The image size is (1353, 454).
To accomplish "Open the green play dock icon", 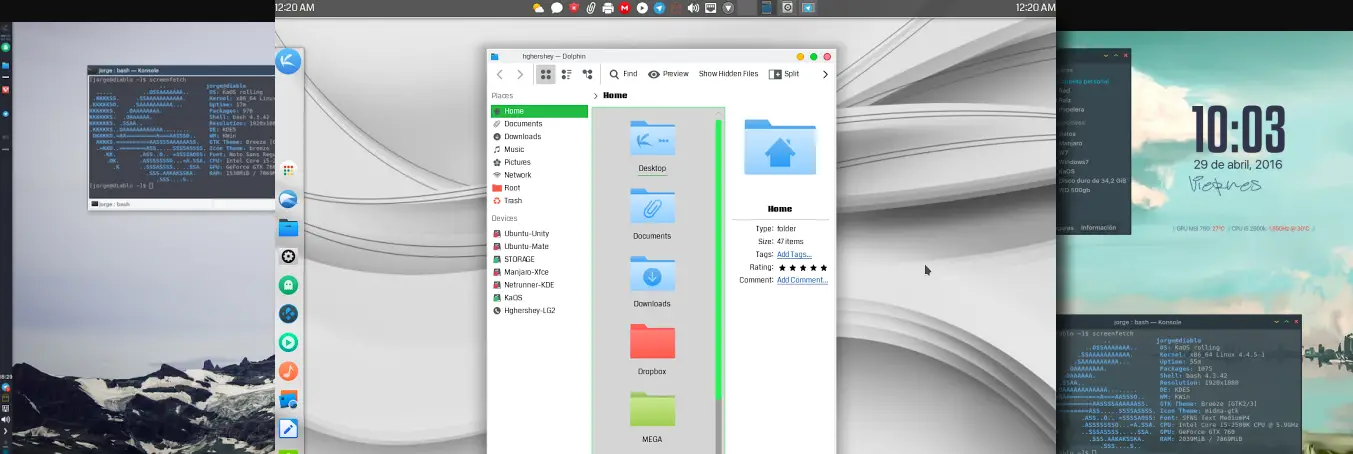I will pyautogui.click(x=288, y=342).
